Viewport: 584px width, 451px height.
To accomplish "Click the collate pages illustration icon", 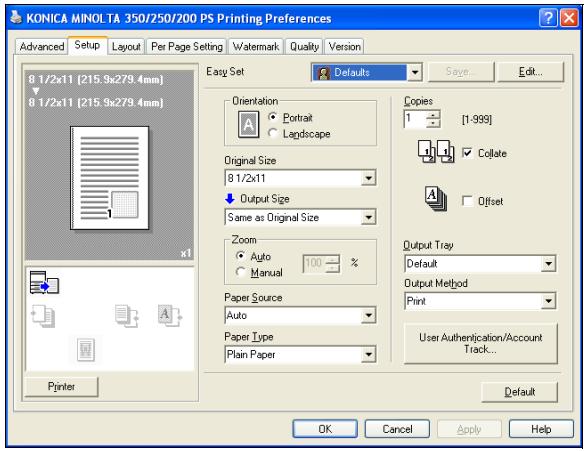I will coord(436,152).
